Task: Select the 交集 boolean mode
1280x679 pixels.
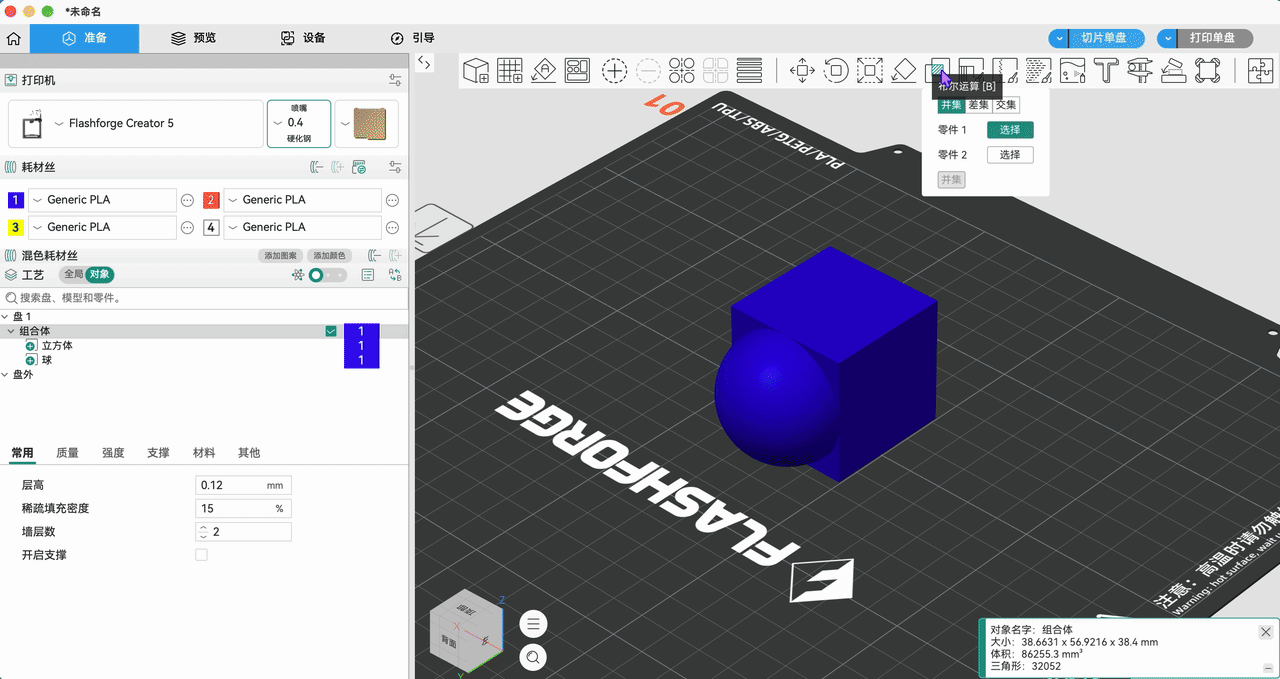Action: pyautogui.click(x=1006, y=105)
